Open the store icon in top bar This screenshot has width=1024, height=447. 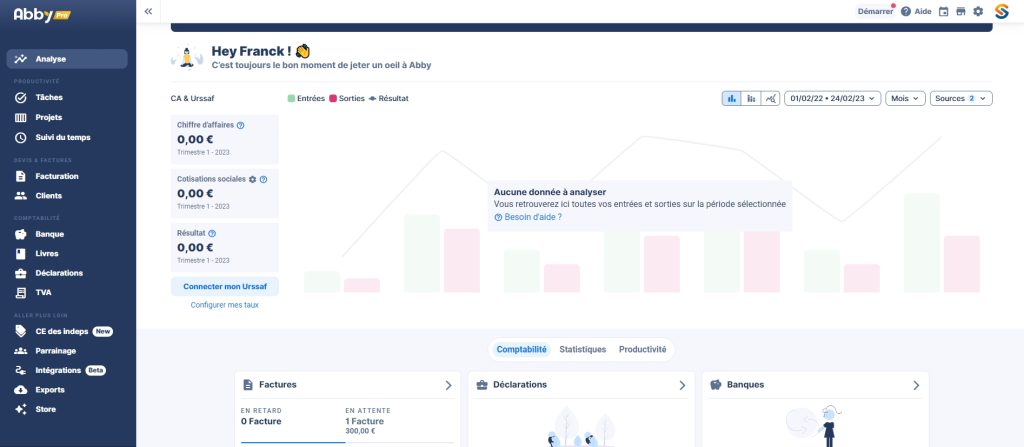click(961, 11)
